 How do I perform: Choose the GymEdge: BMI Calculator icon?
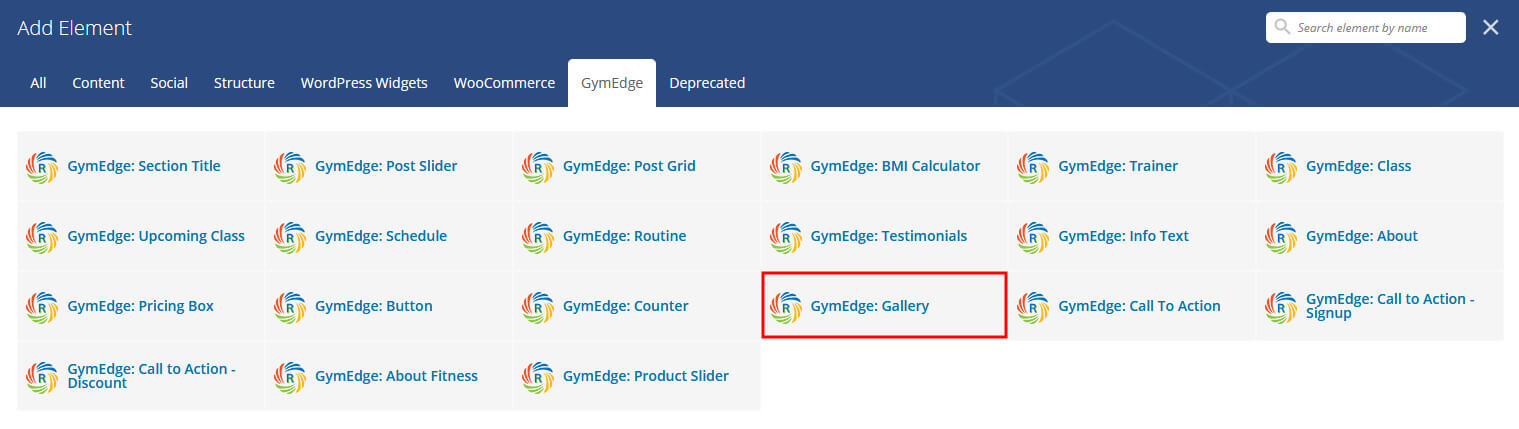point(786,166)
